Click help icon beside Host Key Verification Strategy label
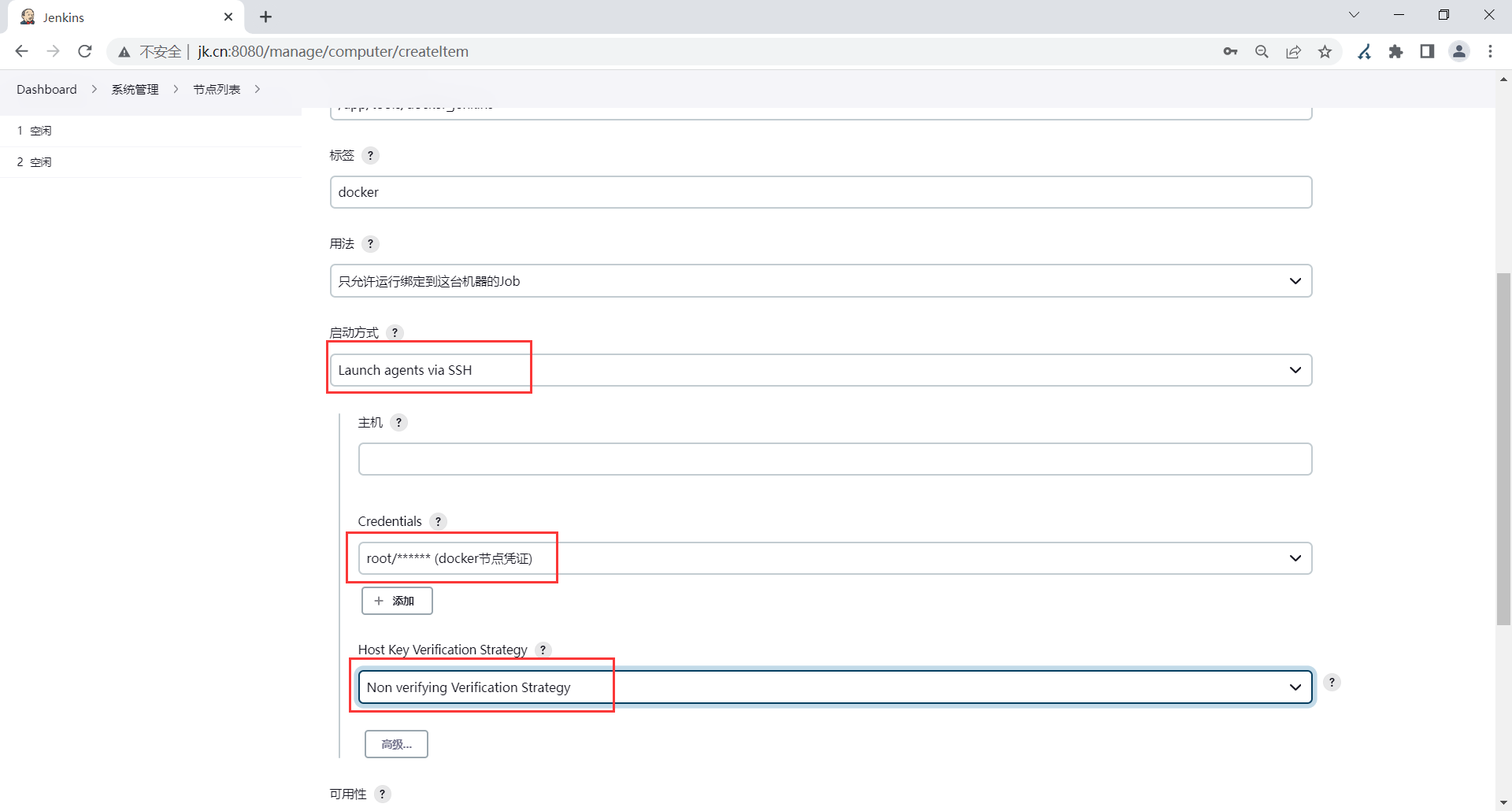This screenshot has width=1512, height=811. [543, 650]
